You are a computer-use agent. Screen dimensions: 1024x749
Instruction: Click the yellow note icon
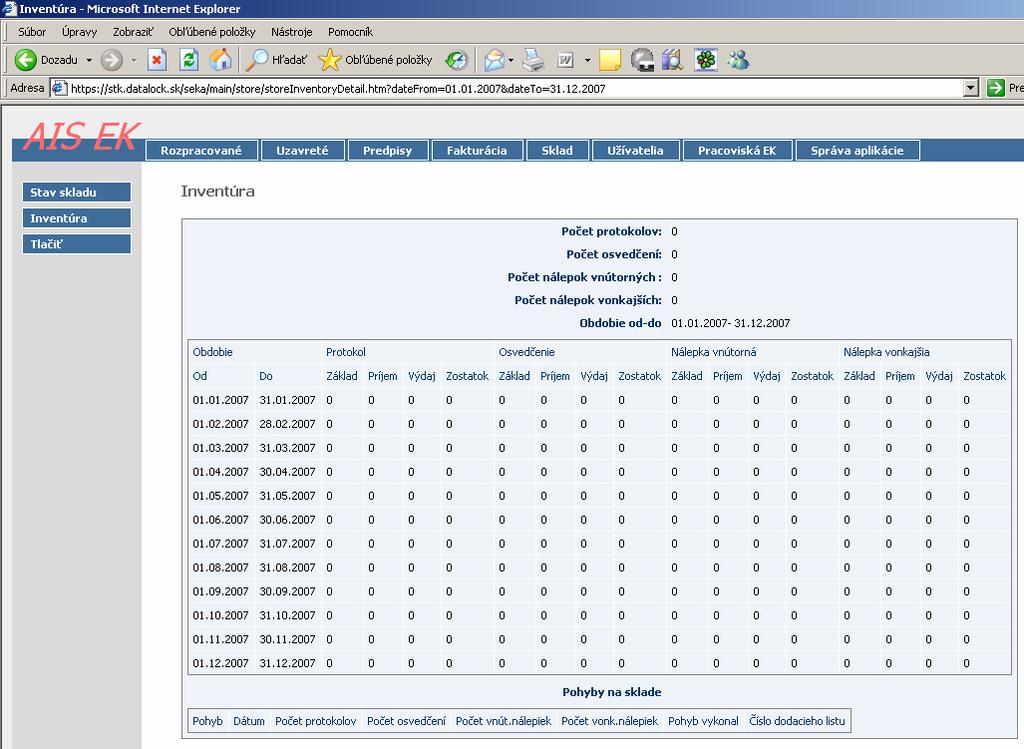(609, 60)
